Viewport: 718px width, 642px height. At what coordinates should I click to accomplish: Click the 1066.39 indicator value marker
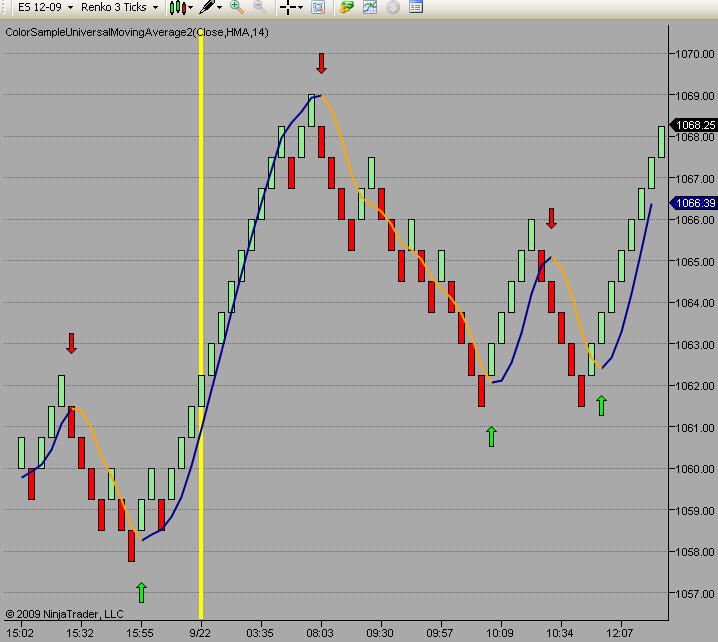click(694, 203)
